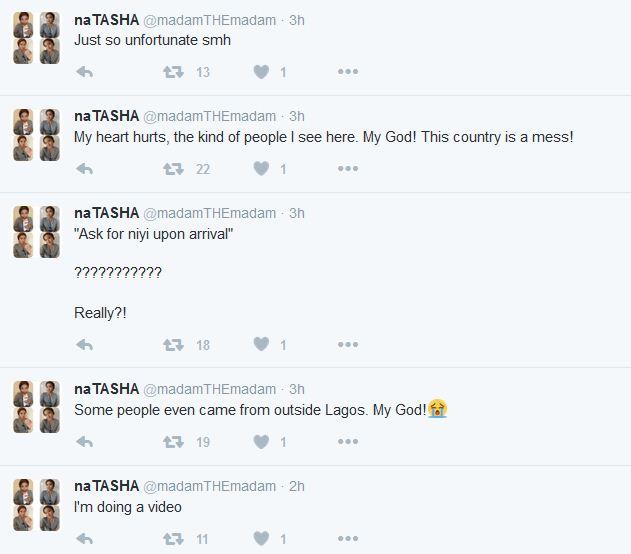Open more options on "Ask for niyi" tweet

tap(347, 345)
